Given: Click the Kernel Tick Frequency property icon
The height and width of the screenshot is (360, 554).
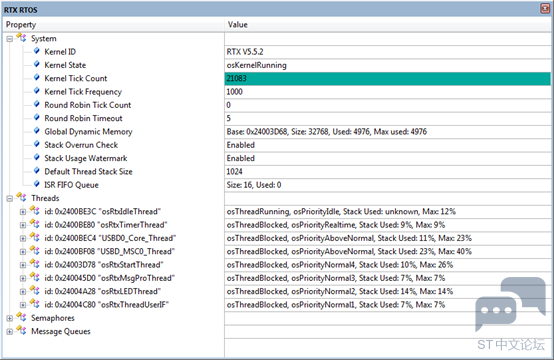Looking at the screenshot, I should 37,91.
